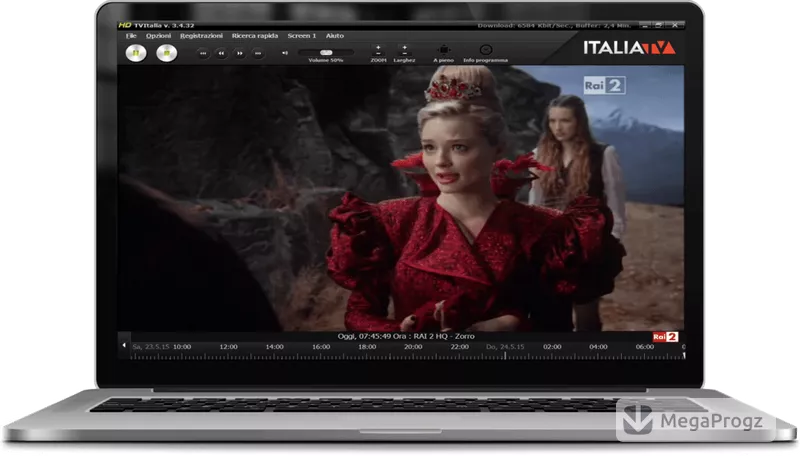Click the Rai 2 logo in timeline bar
Image resolution: width=800 pixels, height=456 pixels.
(x=665, y=337)
